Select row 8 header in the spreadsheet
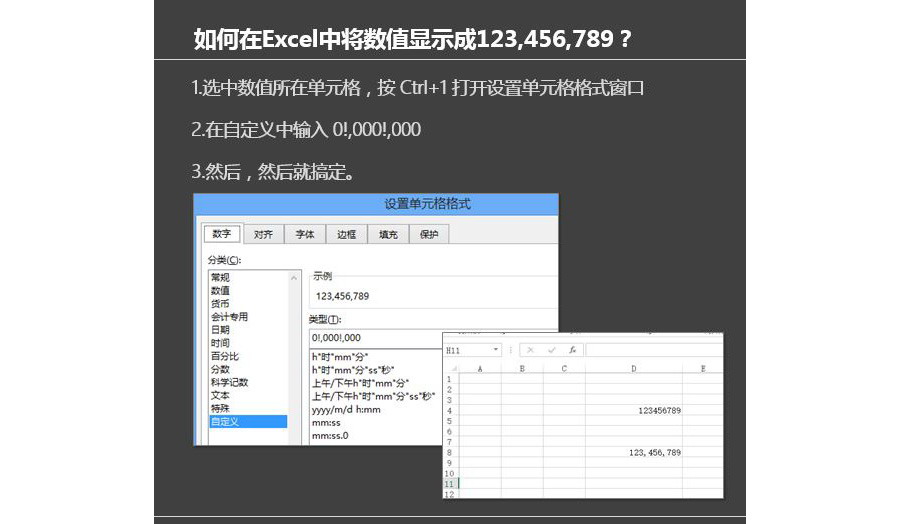Image resolution: width=900 pixels, height=524 pixels. click(x=451, y=453)
